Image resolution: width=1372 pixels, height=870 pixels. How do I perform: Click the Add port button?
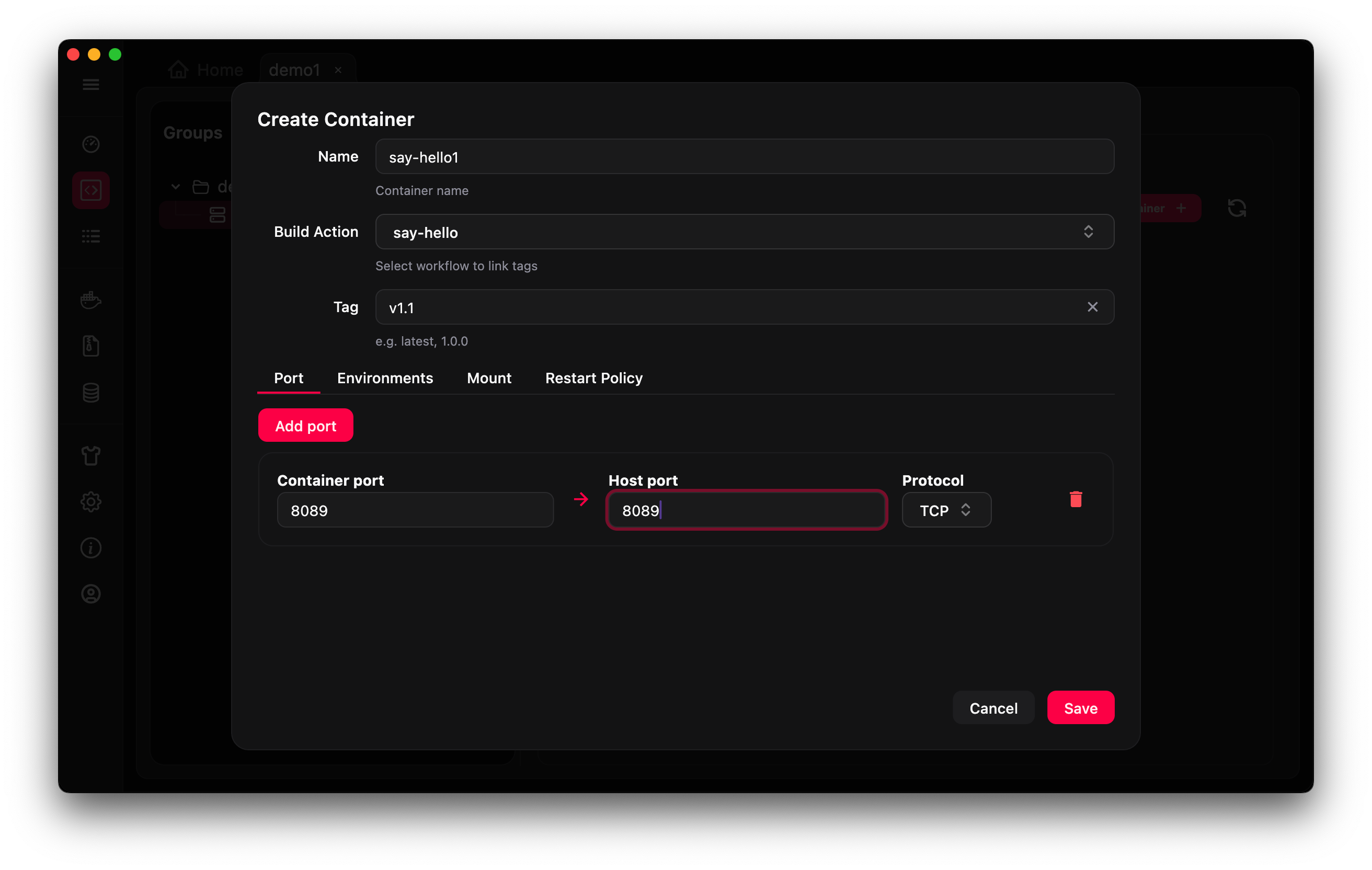pyautogui.click(x=305, y=425)
